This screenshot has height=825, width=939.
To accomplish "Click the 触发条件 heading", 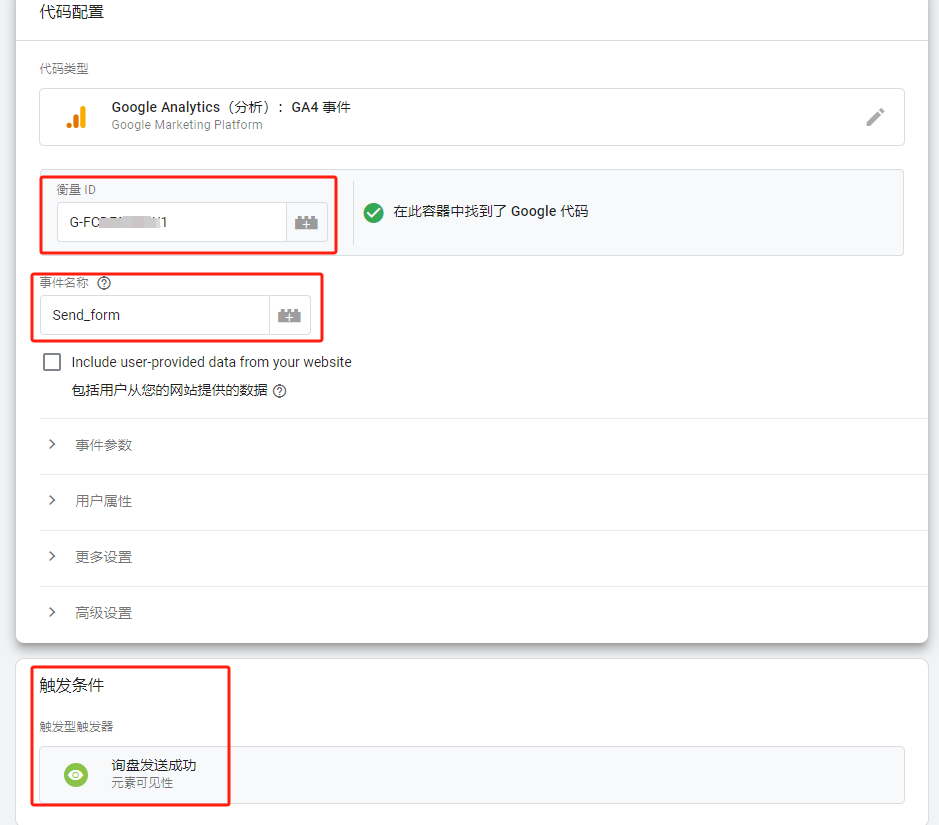I will [72, 685].
